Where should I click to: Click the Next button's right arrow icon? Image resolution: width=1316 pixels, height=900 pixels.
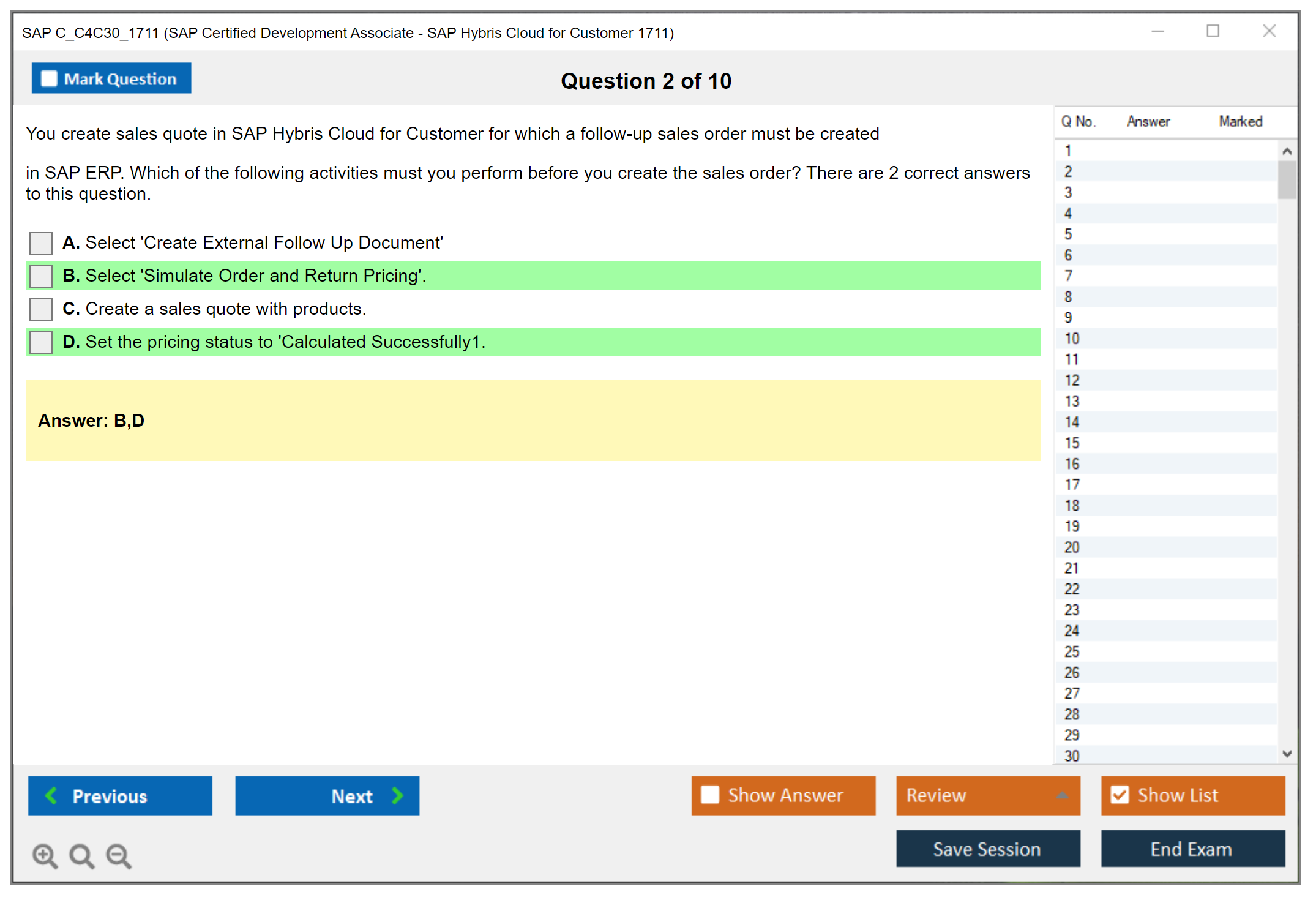pos(397,795)
